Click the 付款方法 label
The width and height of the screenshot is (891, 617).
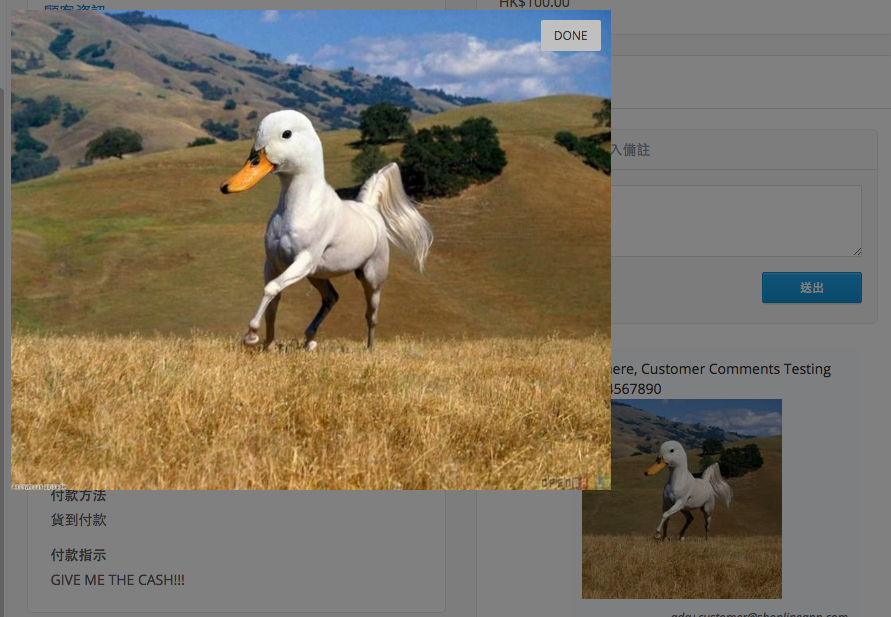pyautogui.click(x=78, y=495)
